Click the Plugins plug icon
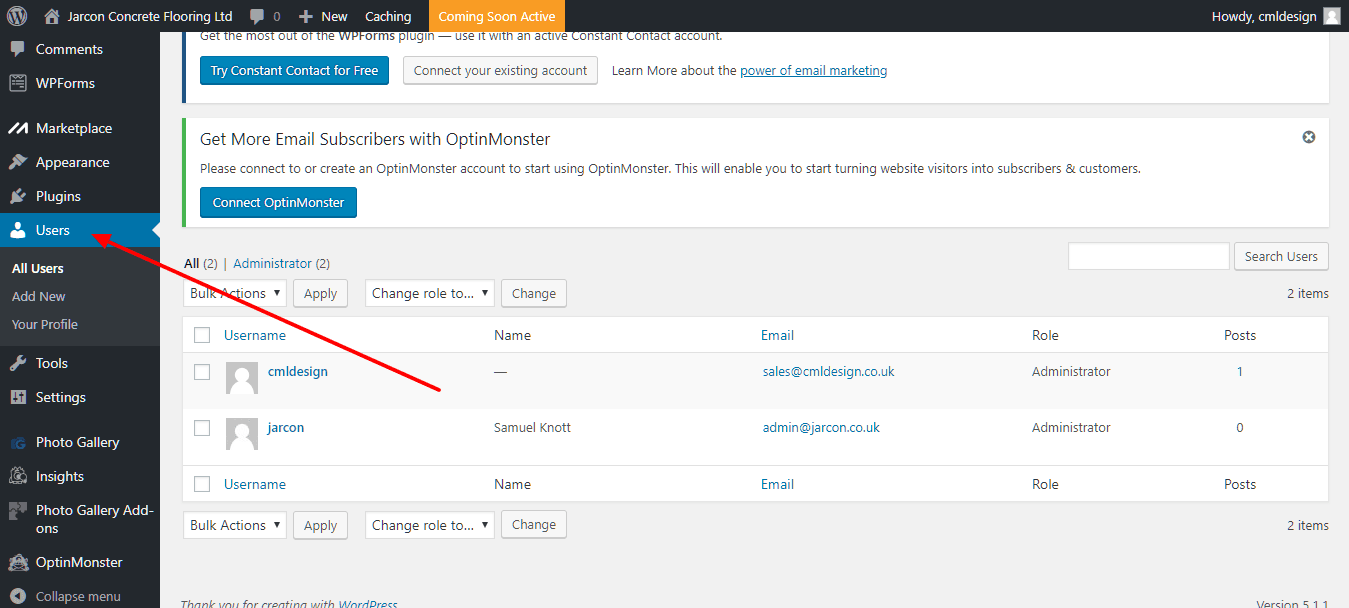This screenshot has height=608, width=1349. (x=18, y=196)
